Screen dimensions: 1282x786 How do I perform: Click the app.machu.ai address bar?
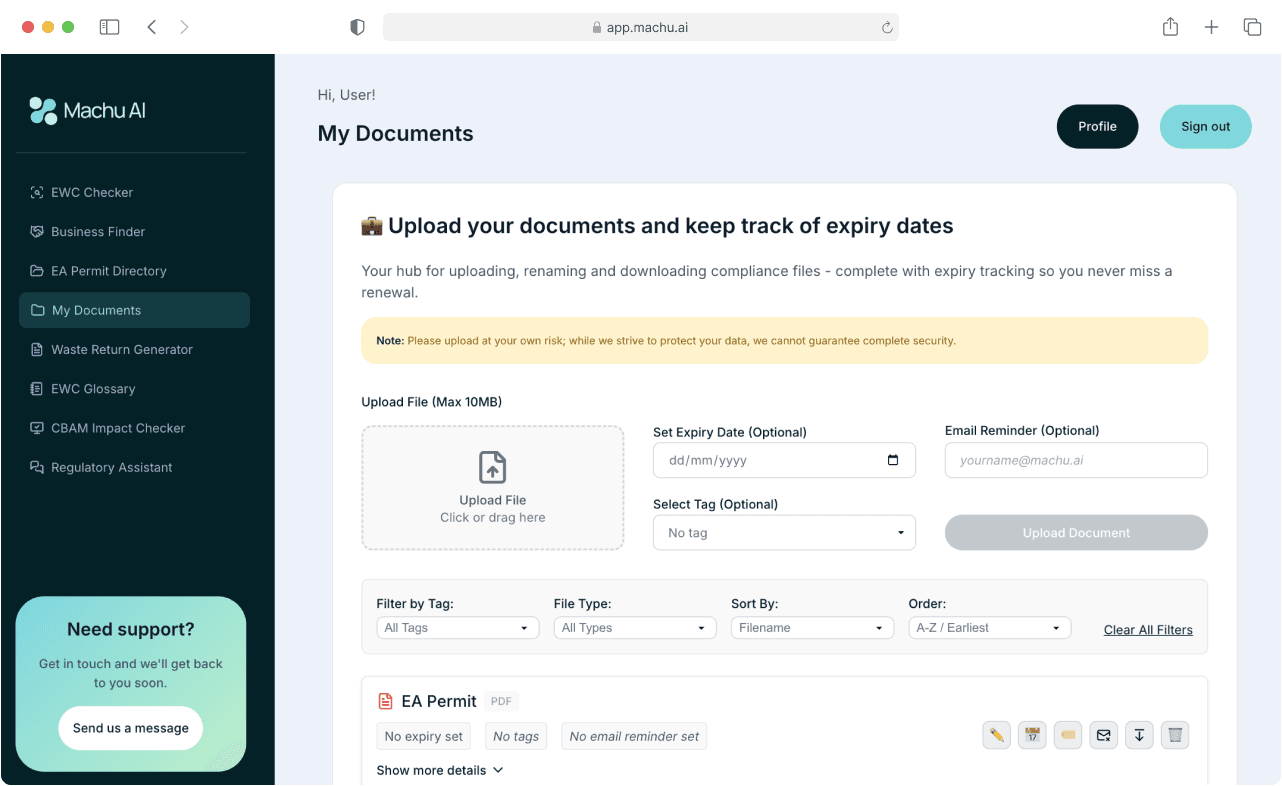click(x=640, y=27)
